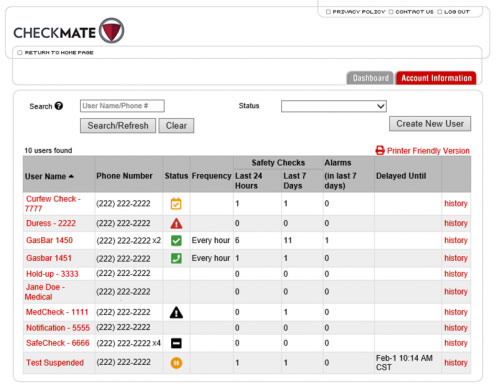View history for Notification - 5555
The height and width of the screenshot is (392, 496).
point(456,328)
